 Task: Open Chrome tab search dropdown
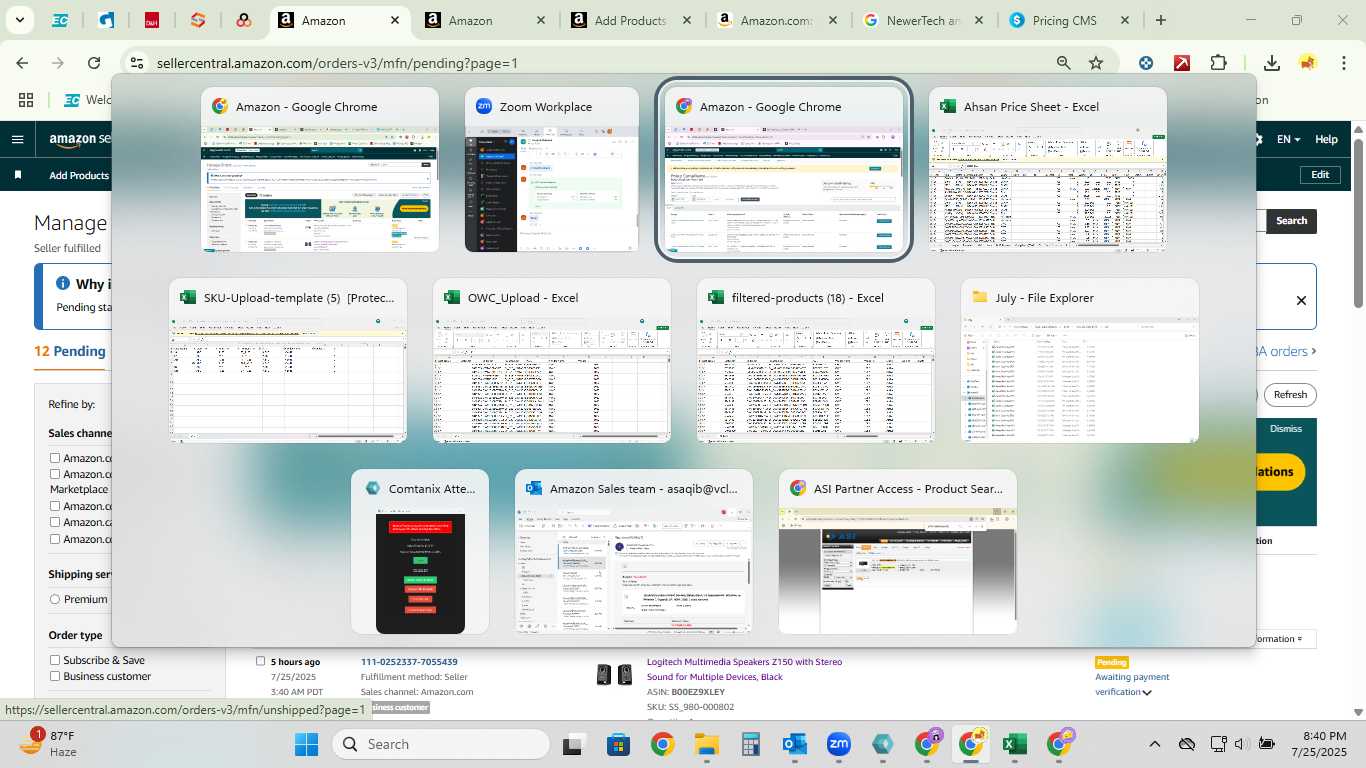(x=19, y=20)
